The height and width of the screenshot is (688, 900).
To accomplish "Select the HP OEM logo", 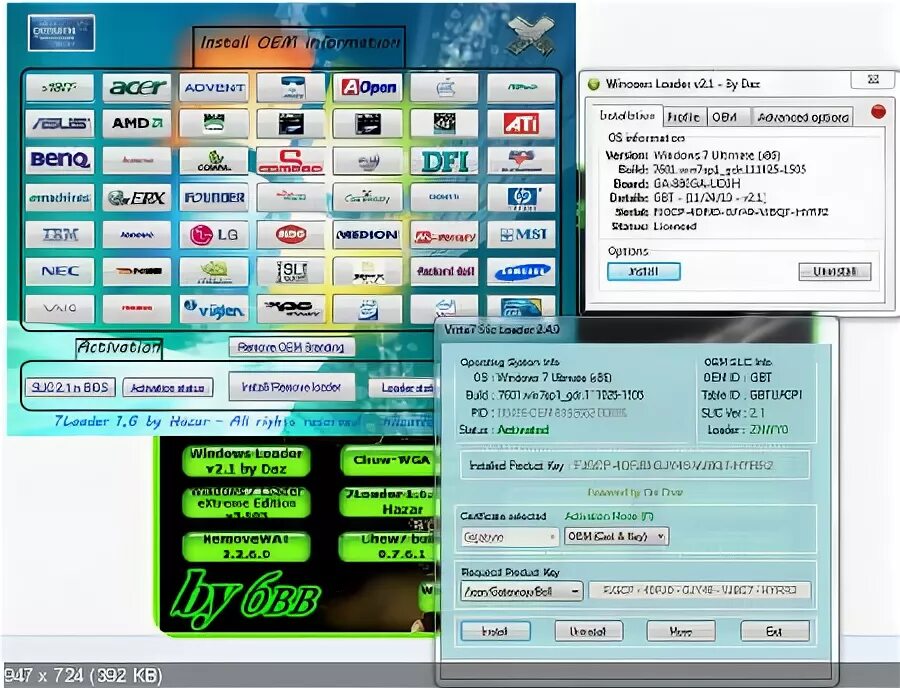I will 521,197.
